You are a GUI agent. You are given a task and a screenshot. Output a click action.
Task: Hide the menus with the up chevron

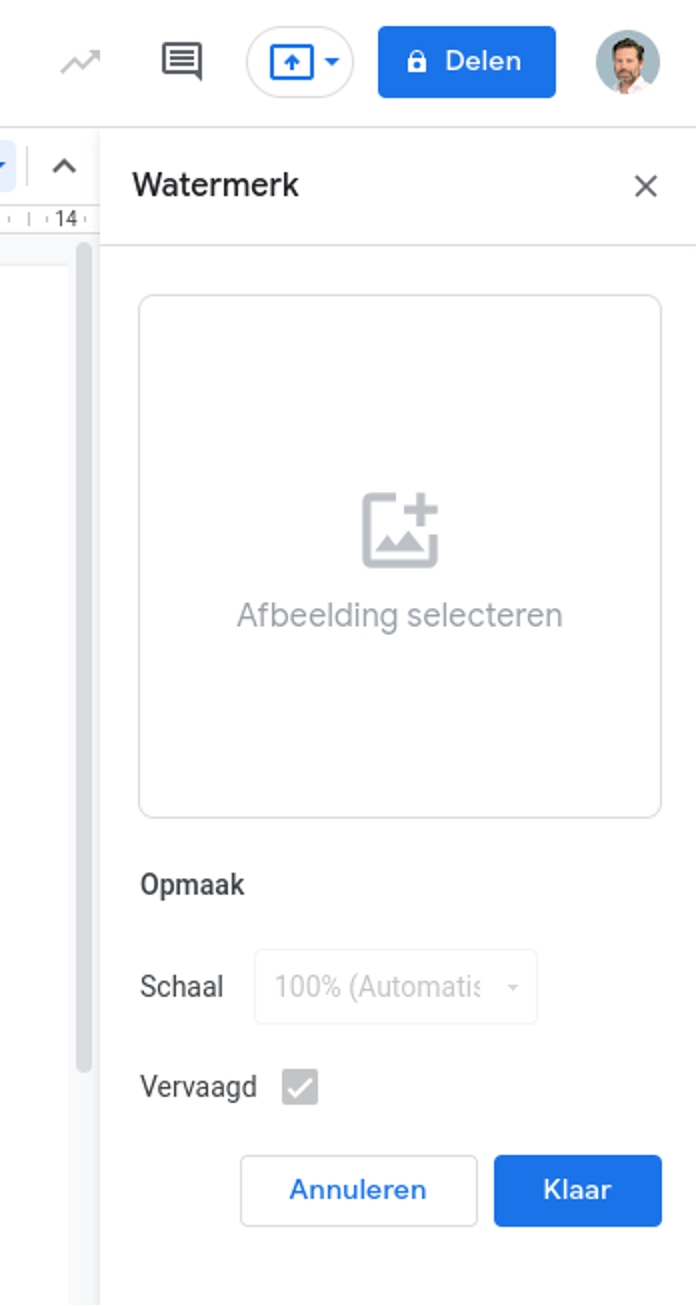coord(64,167)
